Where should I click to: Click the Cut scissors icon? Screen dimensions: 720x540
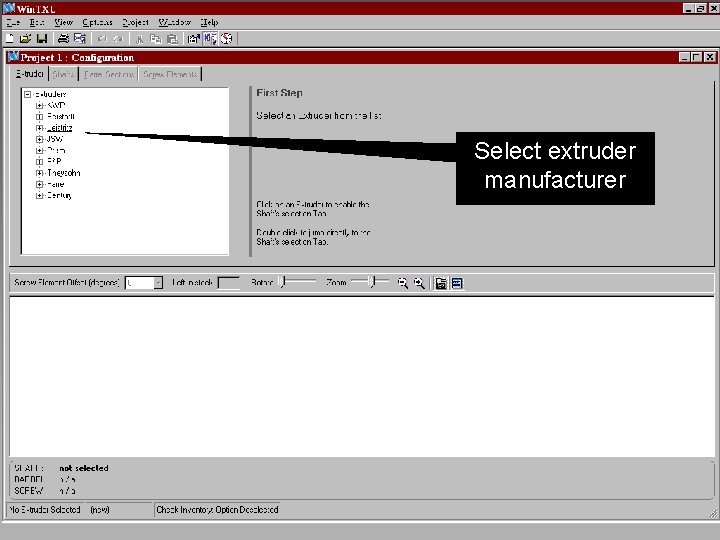point(140,39)
